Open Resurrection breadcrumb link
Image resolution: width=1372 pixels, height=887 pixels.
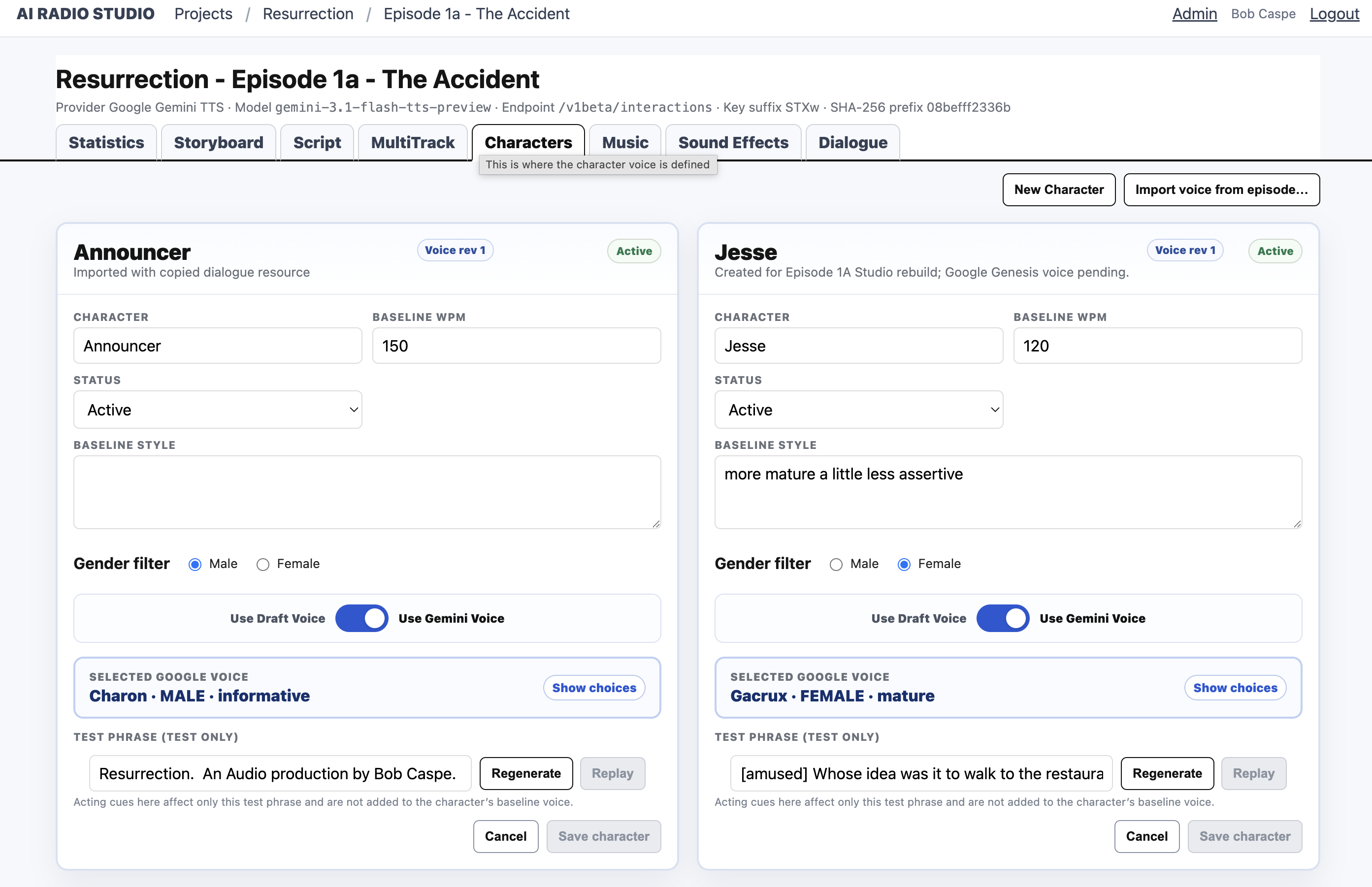point(308,14)
